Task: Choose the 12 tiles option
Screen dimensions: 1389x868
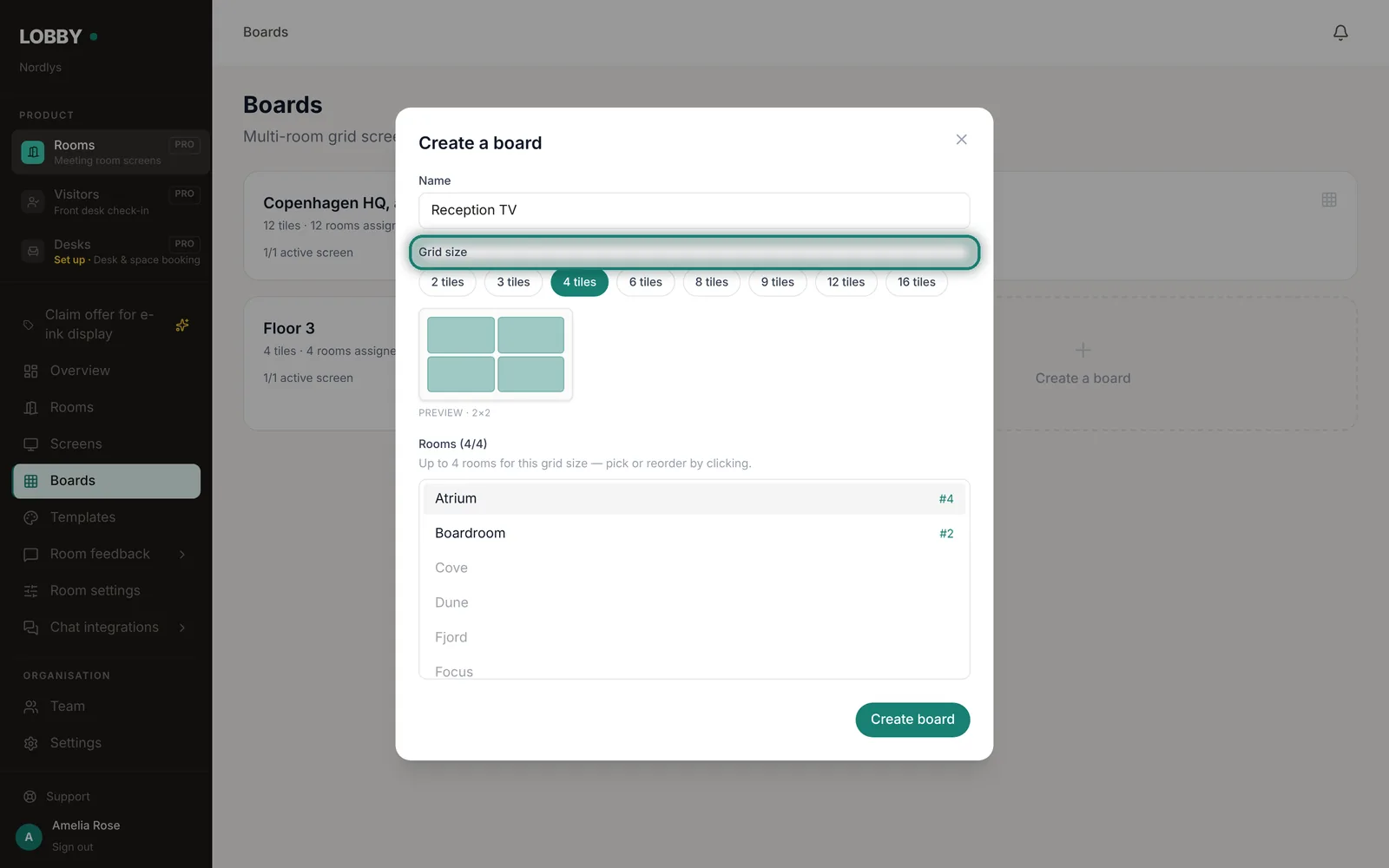Action: (846, 282)
